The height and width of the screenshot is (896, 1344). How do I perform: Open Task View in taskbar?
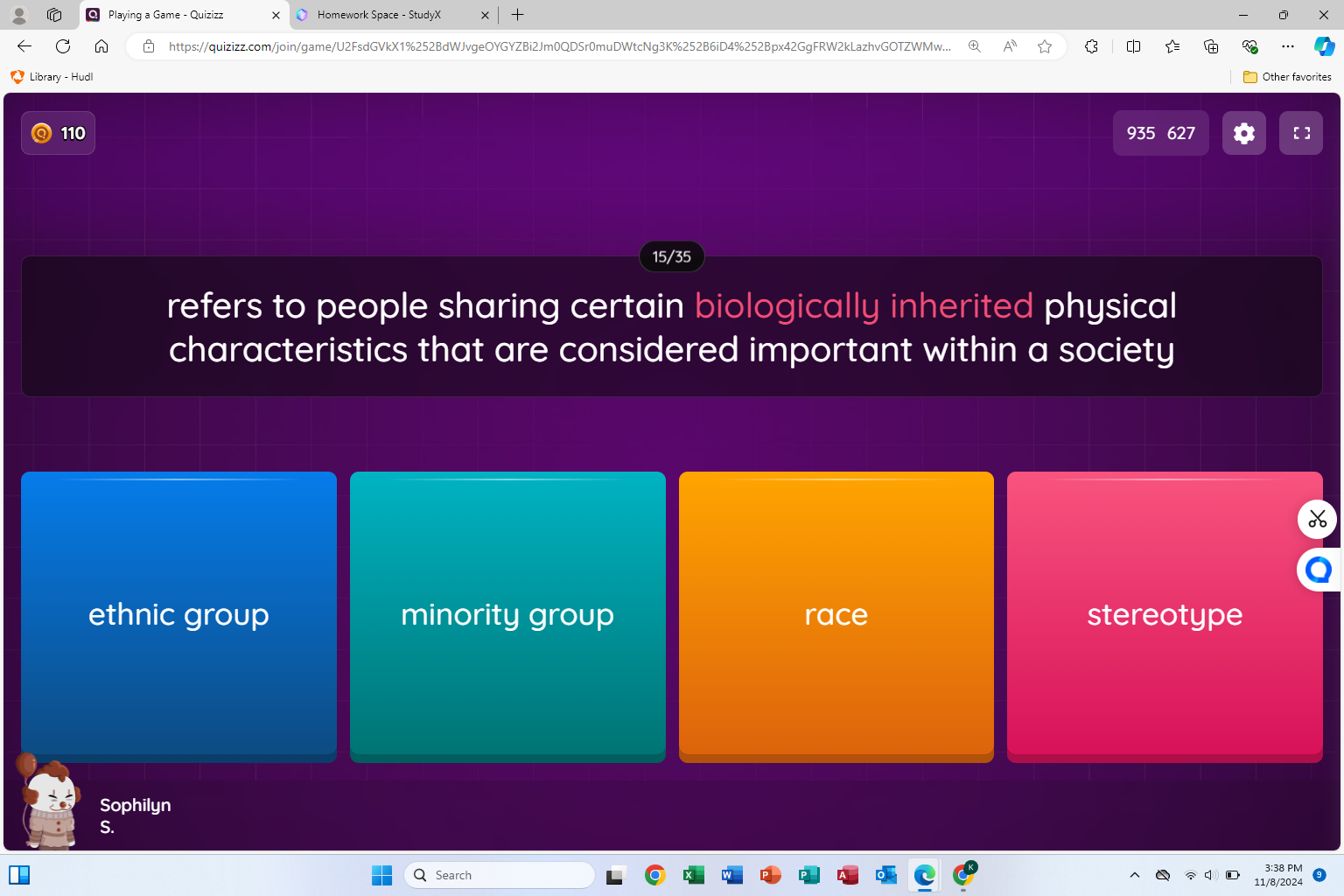pos(617,875)
